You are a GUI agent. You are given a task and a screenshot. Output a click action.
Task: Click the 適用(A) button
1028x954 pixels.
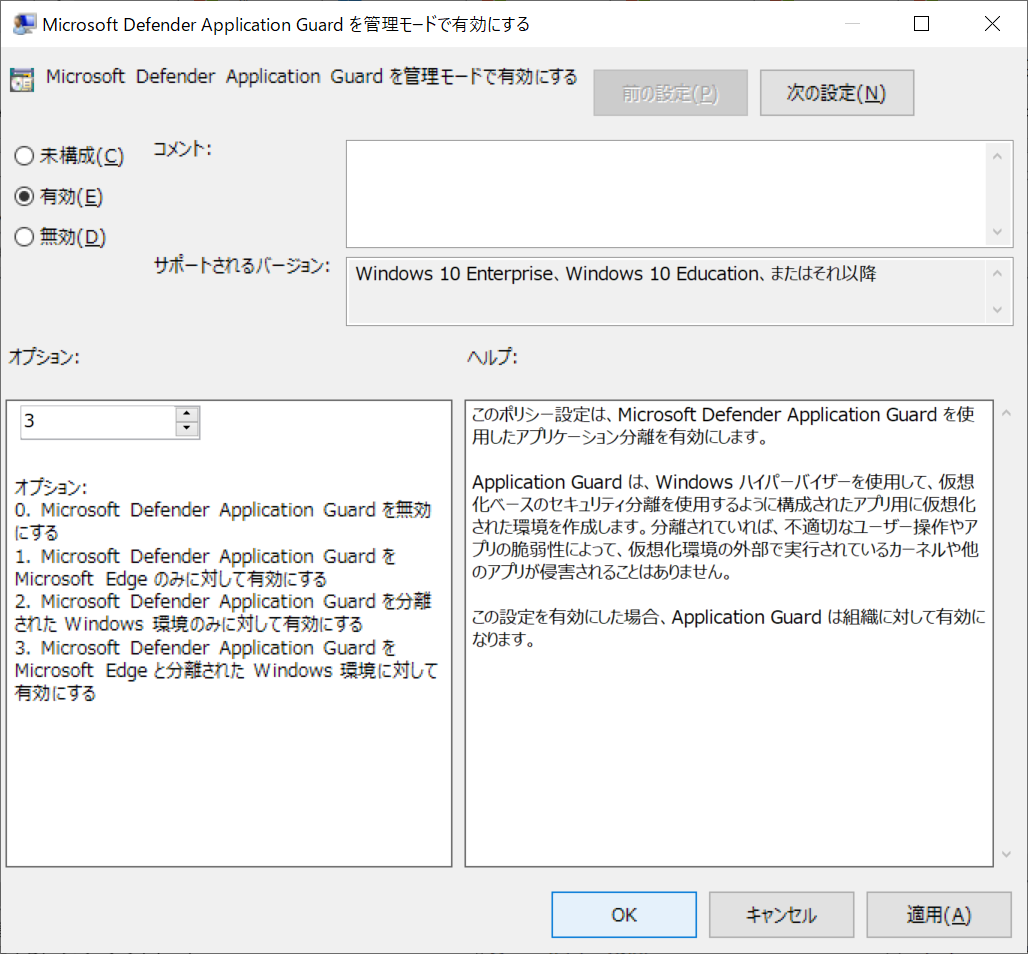coord(938,915)
